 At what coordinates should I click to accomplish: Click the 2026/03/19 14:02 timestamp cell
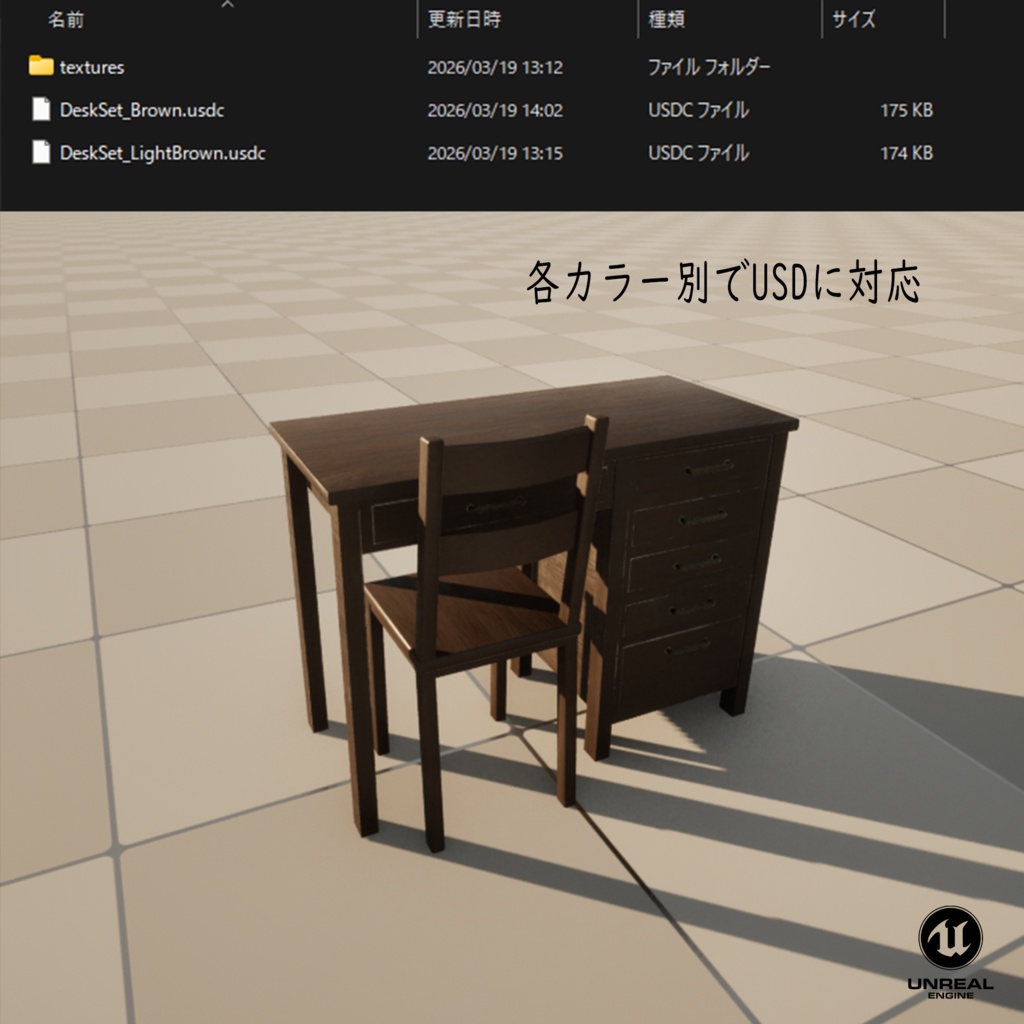495,111
